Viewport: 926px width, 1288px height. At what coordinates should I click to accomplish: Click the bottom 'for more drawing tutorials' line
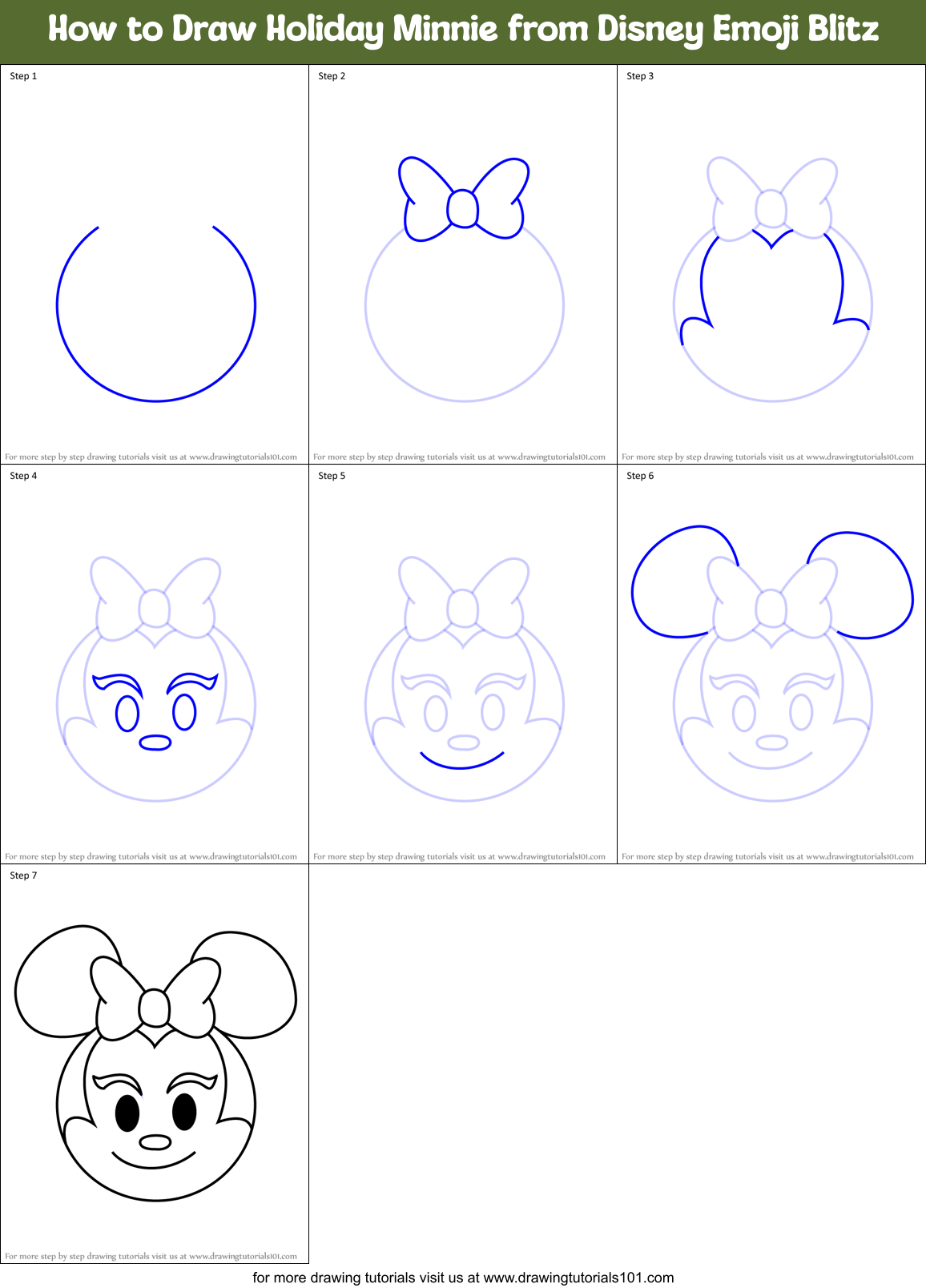point(463,1278)
